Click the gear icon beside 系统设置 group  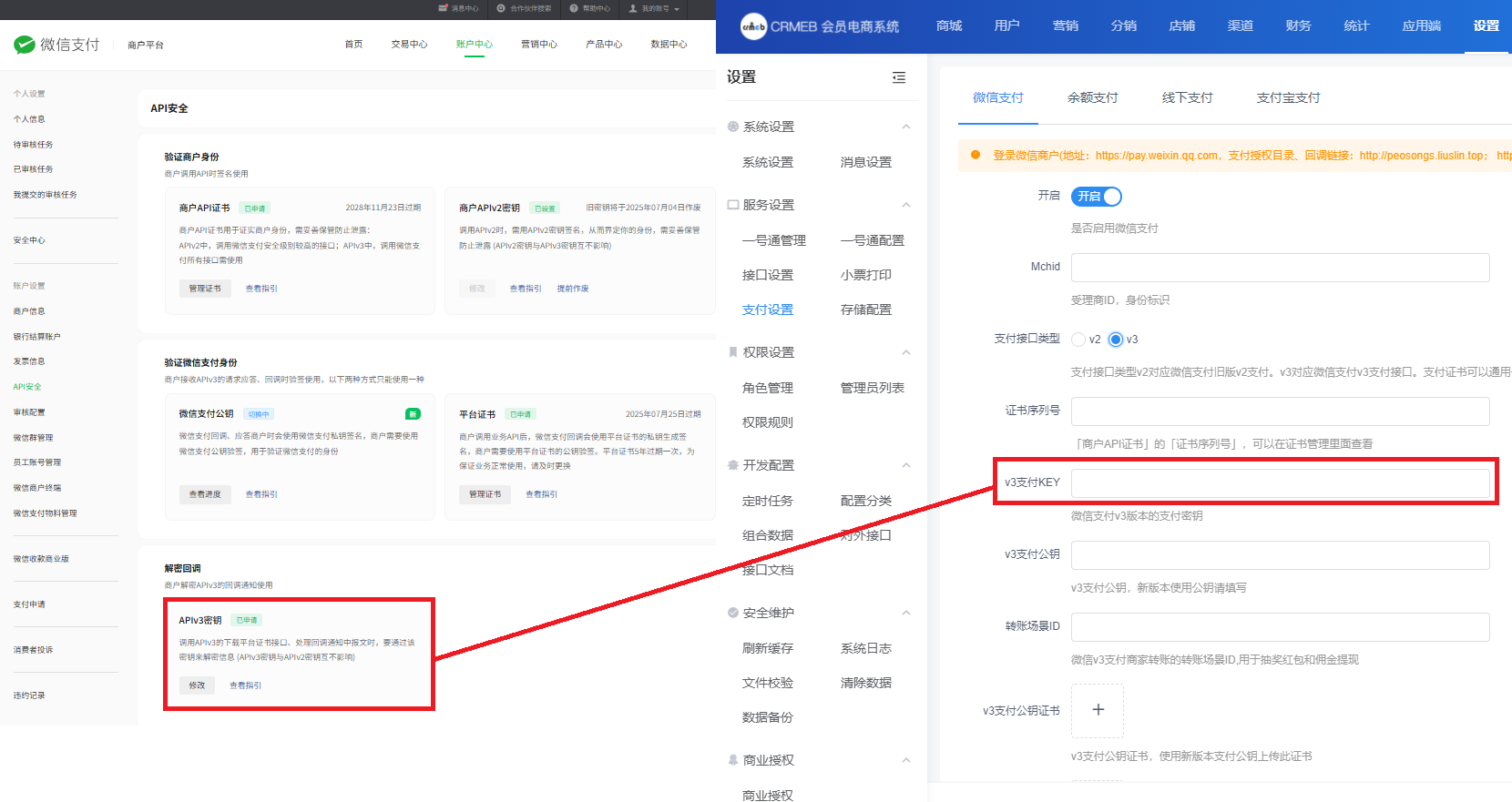point(733,127)
